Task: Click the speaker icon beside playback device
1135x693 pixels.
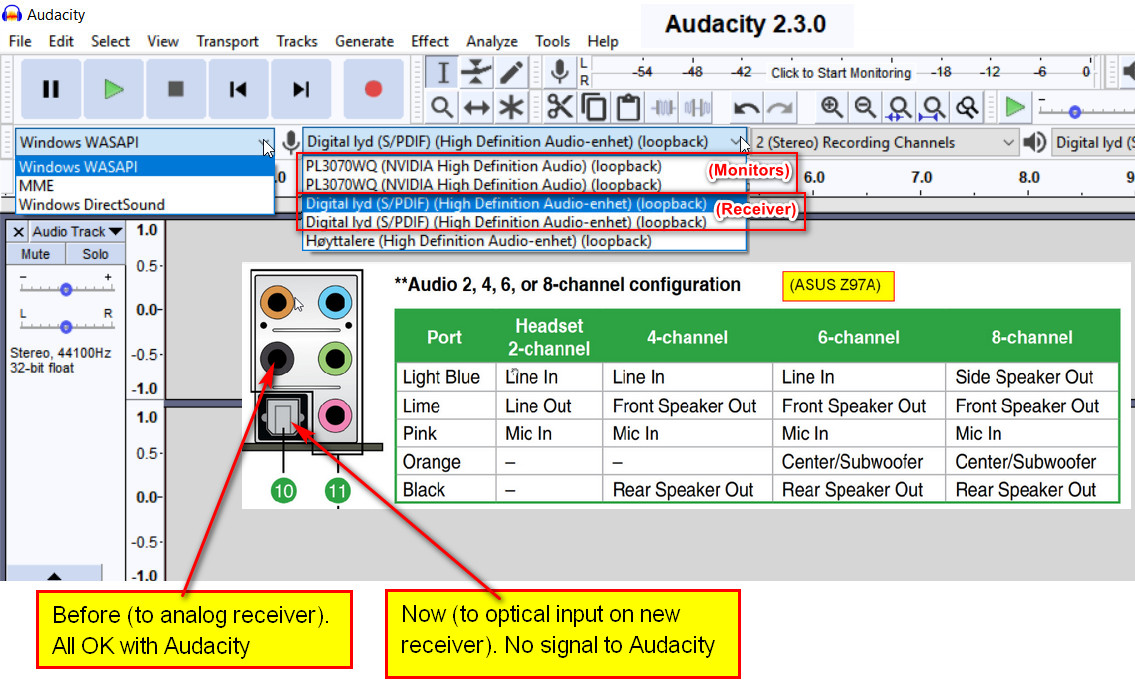Action: pos(1035,143)
